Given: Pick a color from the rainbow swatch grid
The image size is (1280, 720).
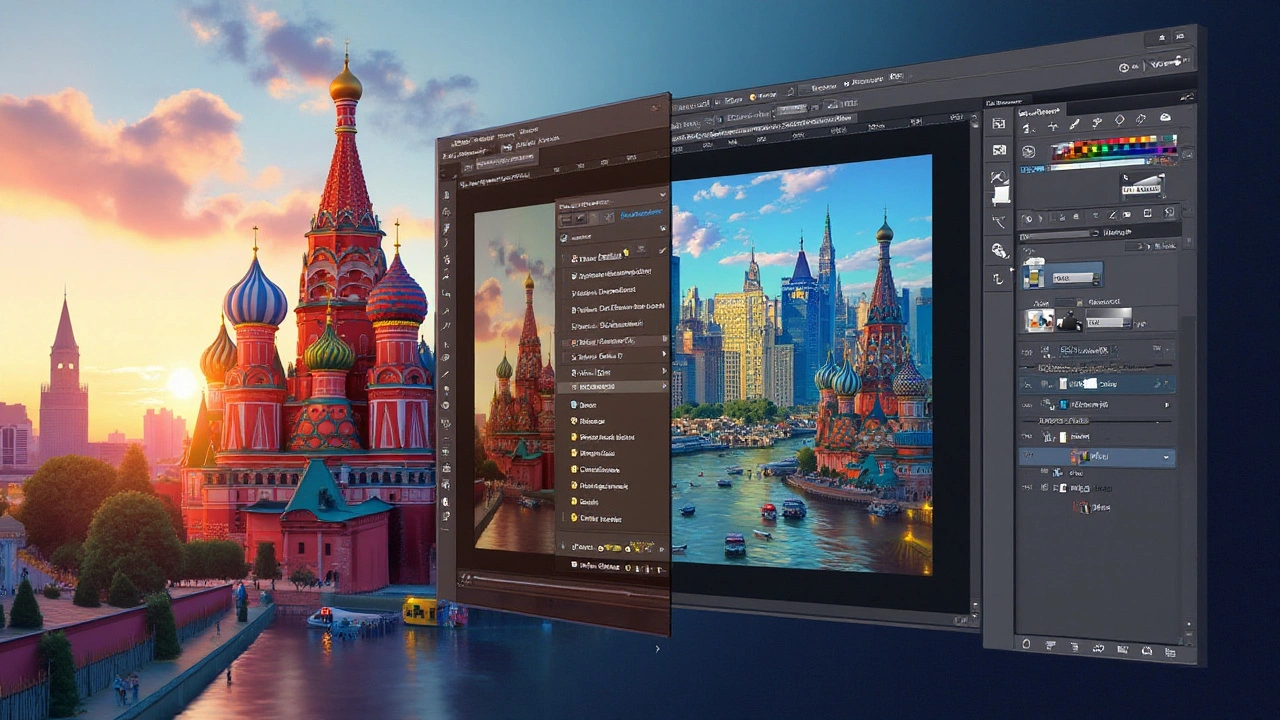Looking at the screenshot, I should (1114, 147).
